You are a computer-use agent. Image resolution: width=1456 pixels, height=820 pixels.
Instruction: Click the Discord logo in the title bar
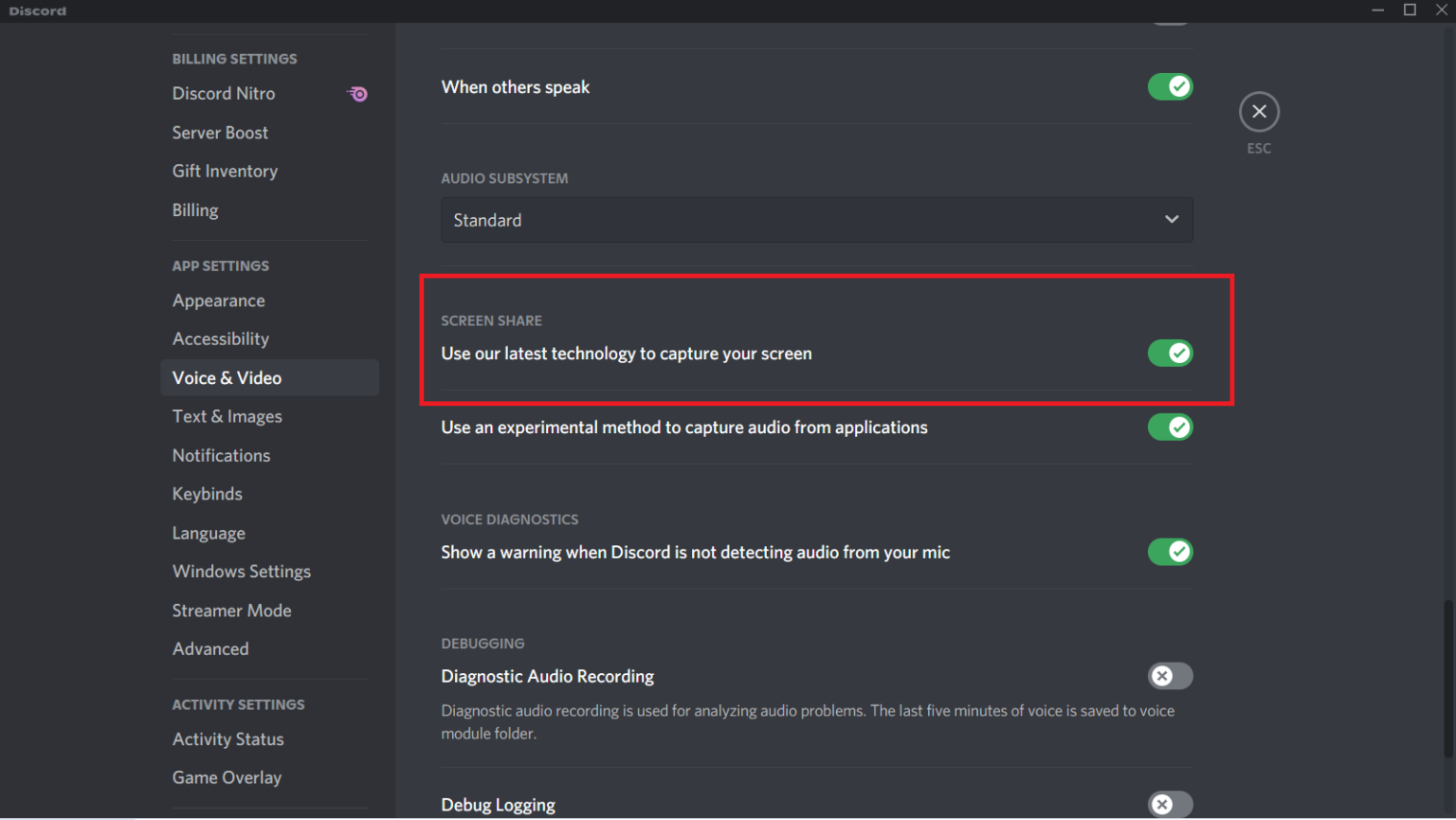37,10
